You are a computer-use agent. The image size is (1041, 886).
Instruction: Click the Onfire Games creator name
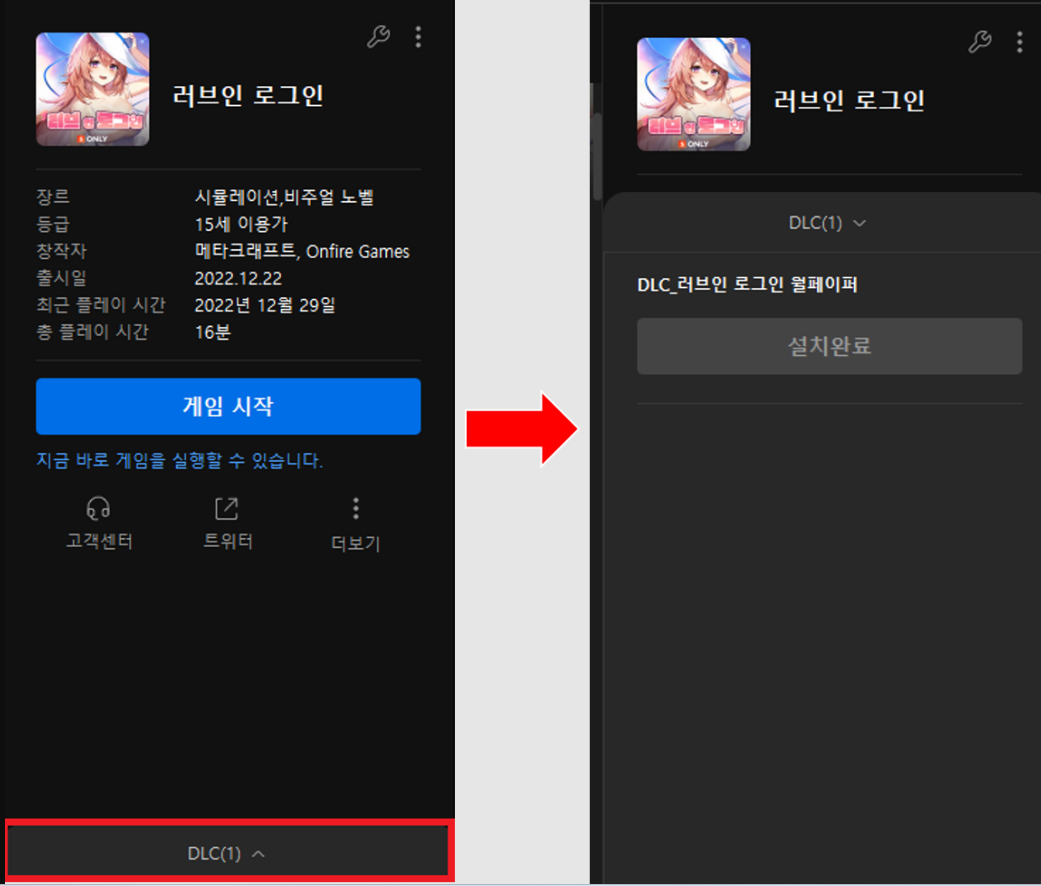pos(357,251)
